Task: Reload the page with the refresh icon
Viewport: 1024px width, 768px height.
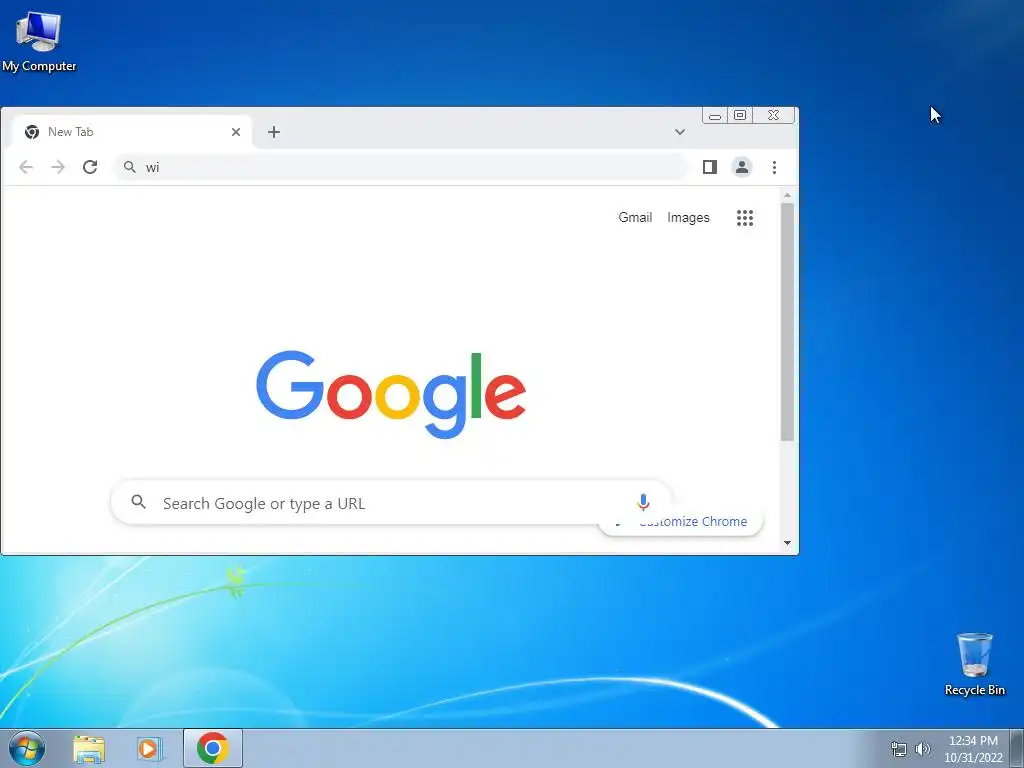Action: click(90, 167)
